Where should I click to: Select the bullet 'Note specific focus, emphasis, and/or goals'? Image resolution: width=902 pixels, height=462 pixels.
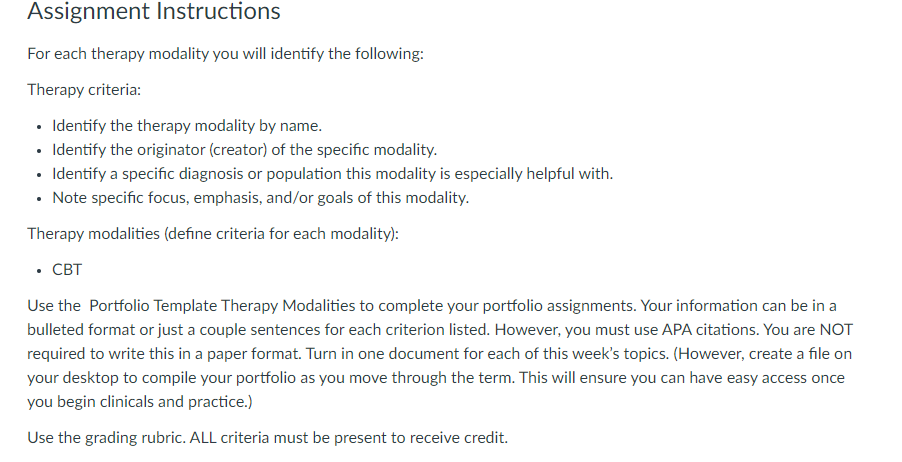coord(261,198)
